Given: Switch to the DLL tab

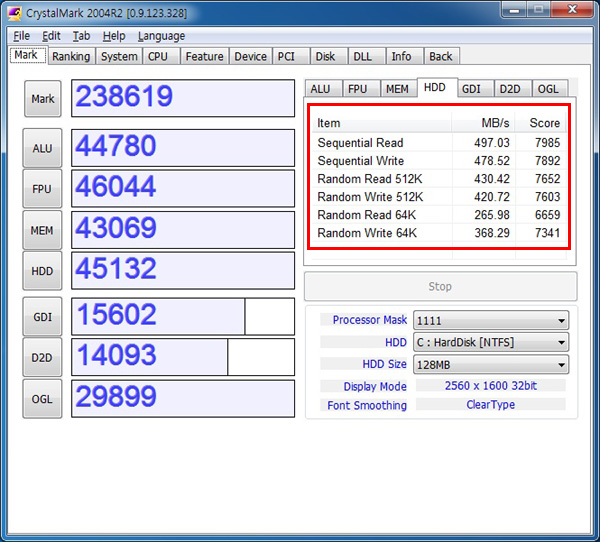Looking at the screenshot, I should coord(366,56).
